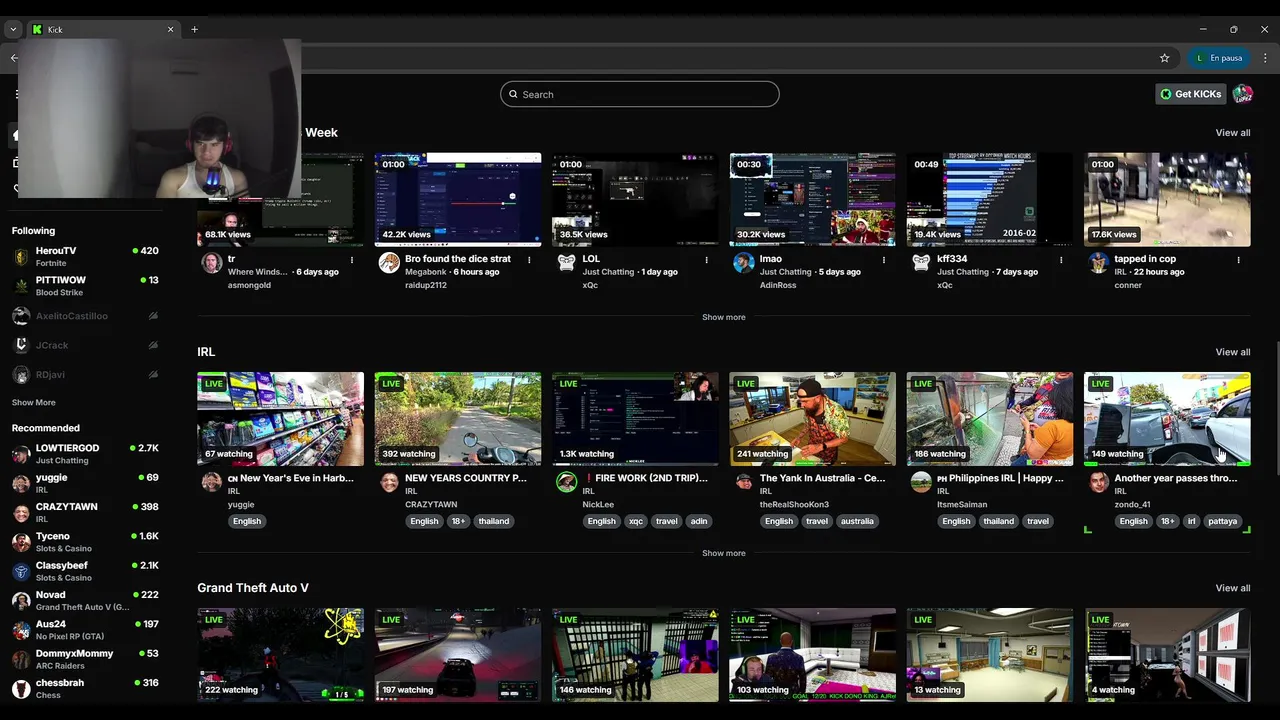Open the GTA stream with 103 watching
Image resolution: width=1280 pixels, height=720 pixels.
click(x=812, y=655)
